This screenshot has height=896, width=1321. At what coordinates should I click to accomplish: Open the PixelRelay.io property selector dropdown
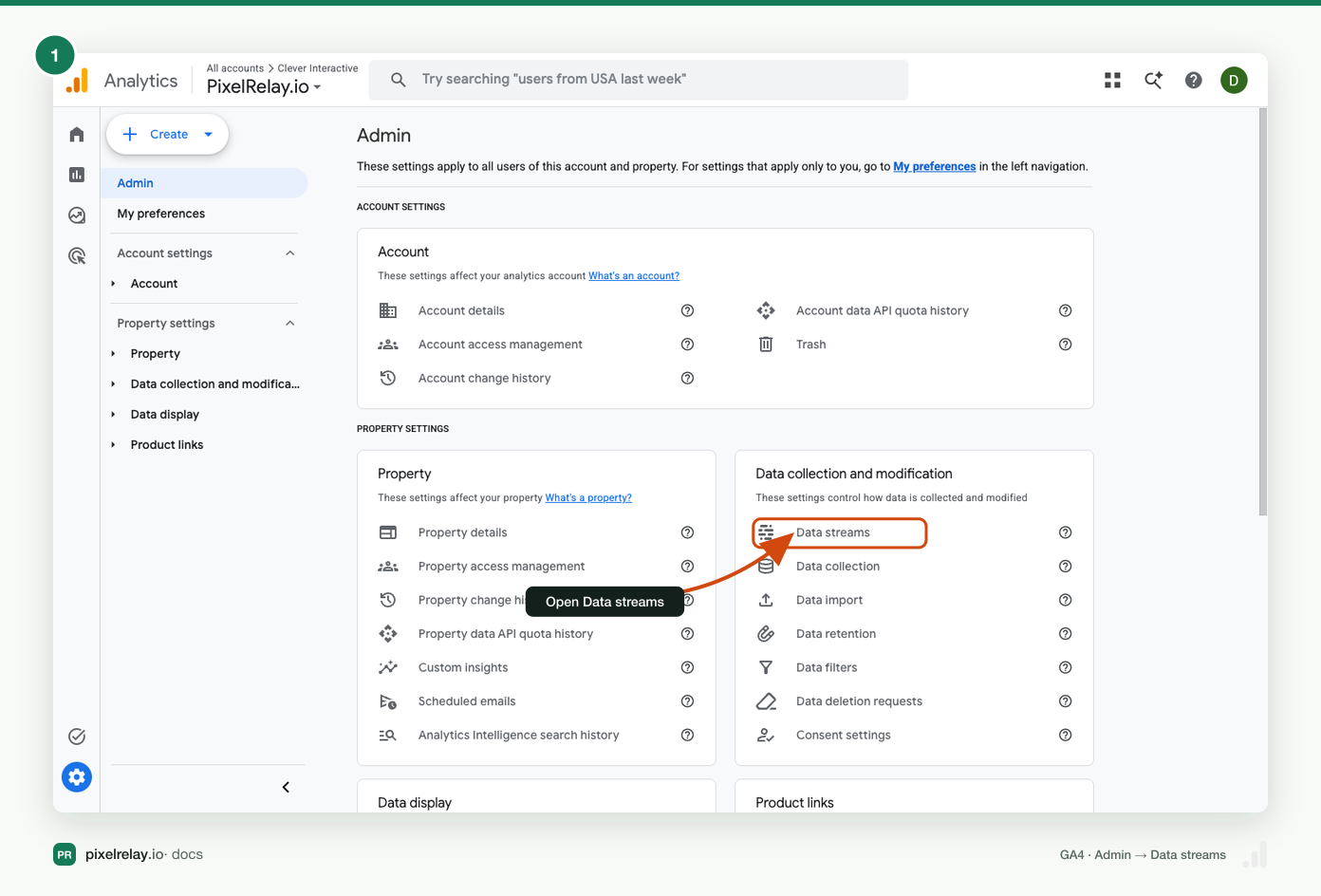tap(264, 86)
